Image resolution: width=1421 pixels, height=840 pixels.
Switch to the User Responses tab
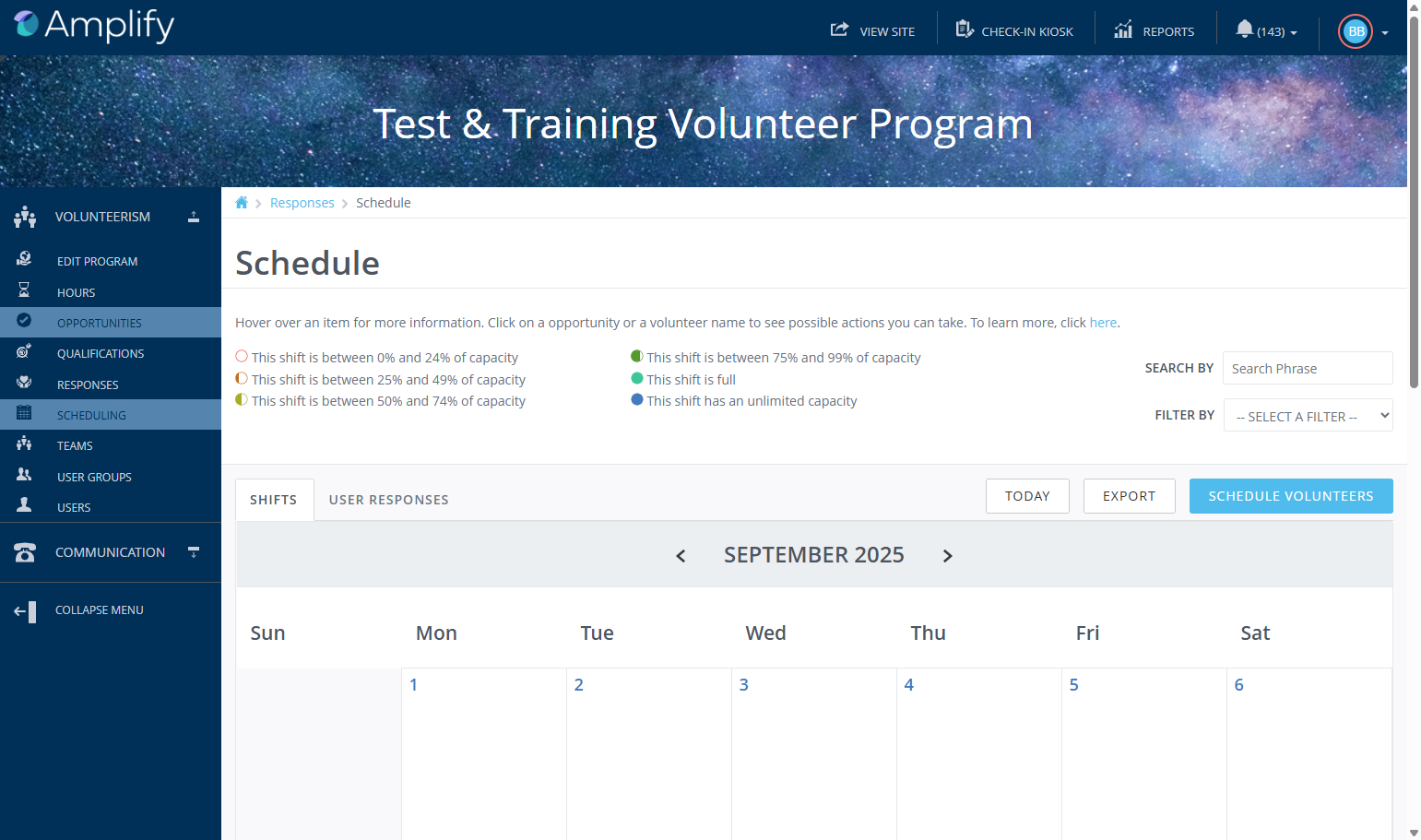pos(389,500)
